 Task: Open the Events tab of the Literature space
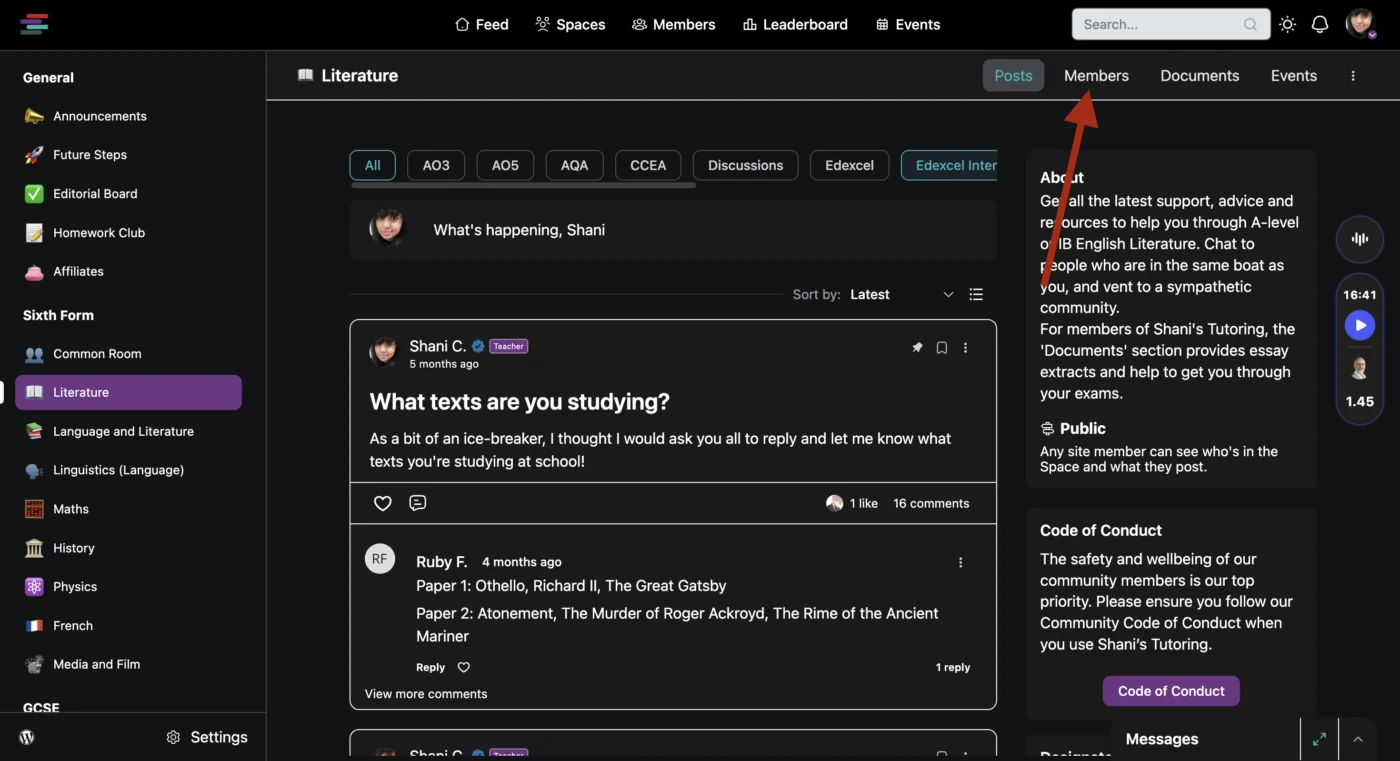[x=1293, y=76]
